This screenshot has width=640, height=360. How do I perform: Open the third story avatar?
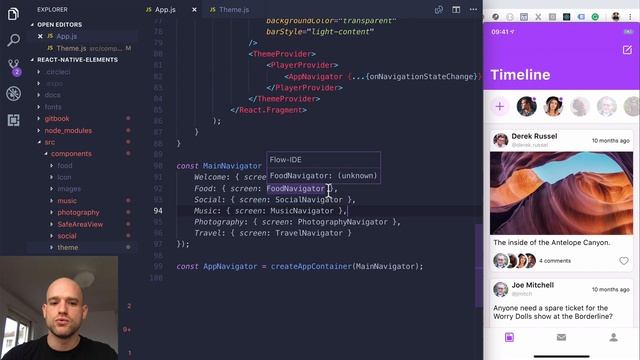(x=580, y=107)
